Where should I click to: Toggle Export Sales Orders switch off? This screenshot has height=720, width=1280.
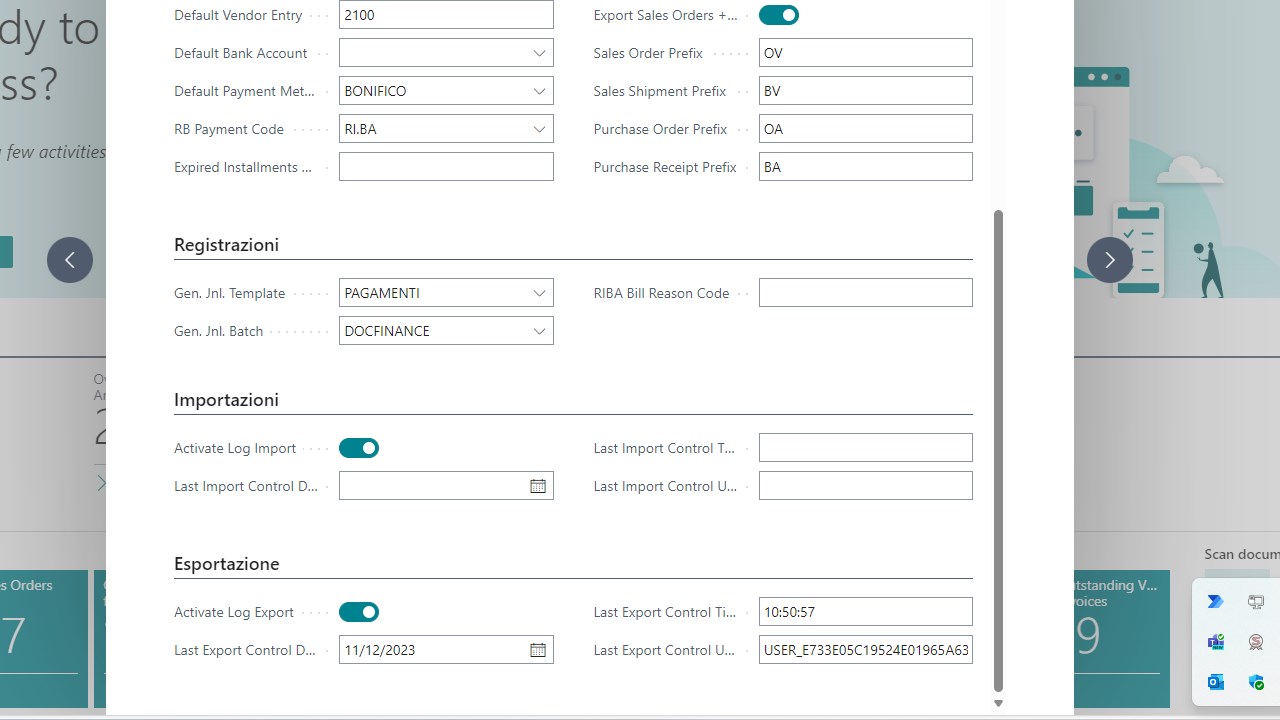779,15
